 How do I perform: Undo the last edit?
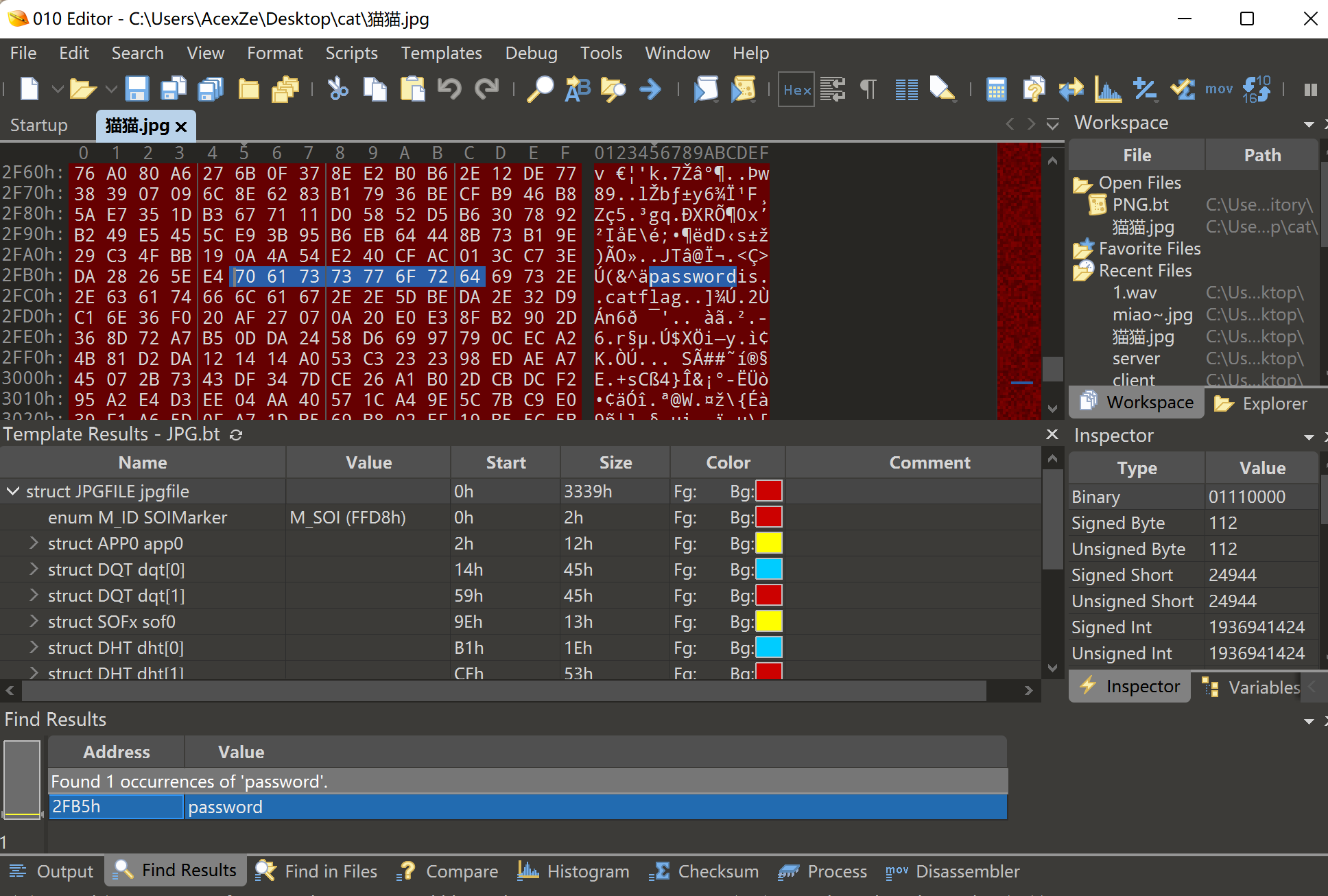click(x=449, y=89)
